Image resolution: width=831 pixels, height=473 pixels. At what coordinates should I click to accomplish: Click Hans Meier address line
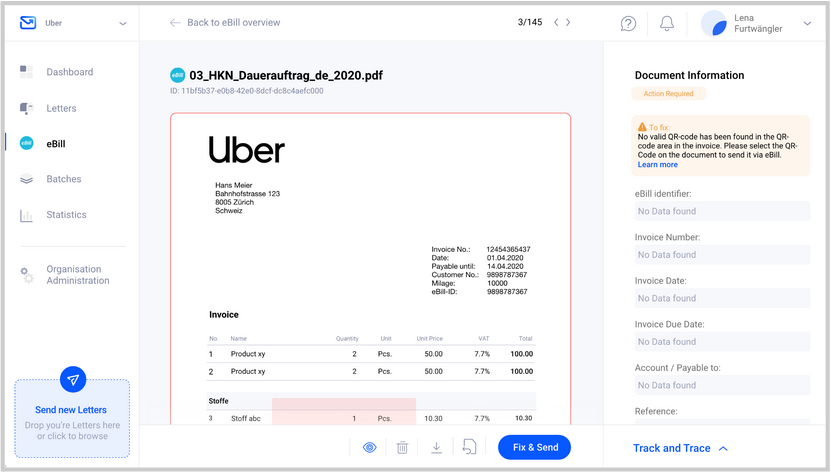(234, 185)
